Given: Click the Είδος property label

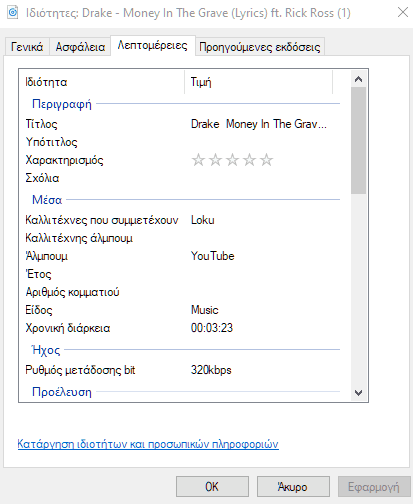Looking at the screenshot, I should tap(39, 310).
